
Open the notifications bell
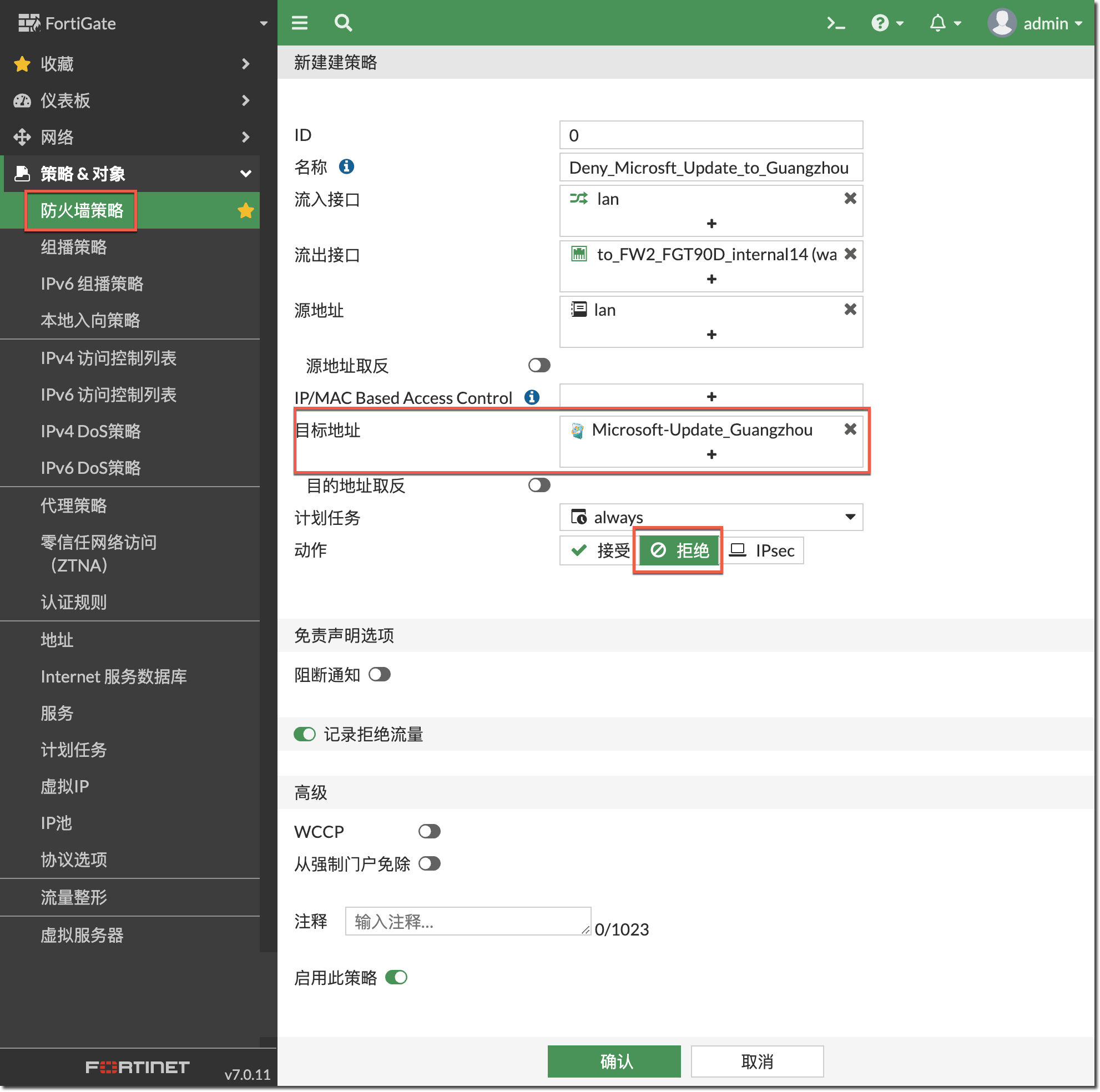pyautogui.click(x=938, y=23)
